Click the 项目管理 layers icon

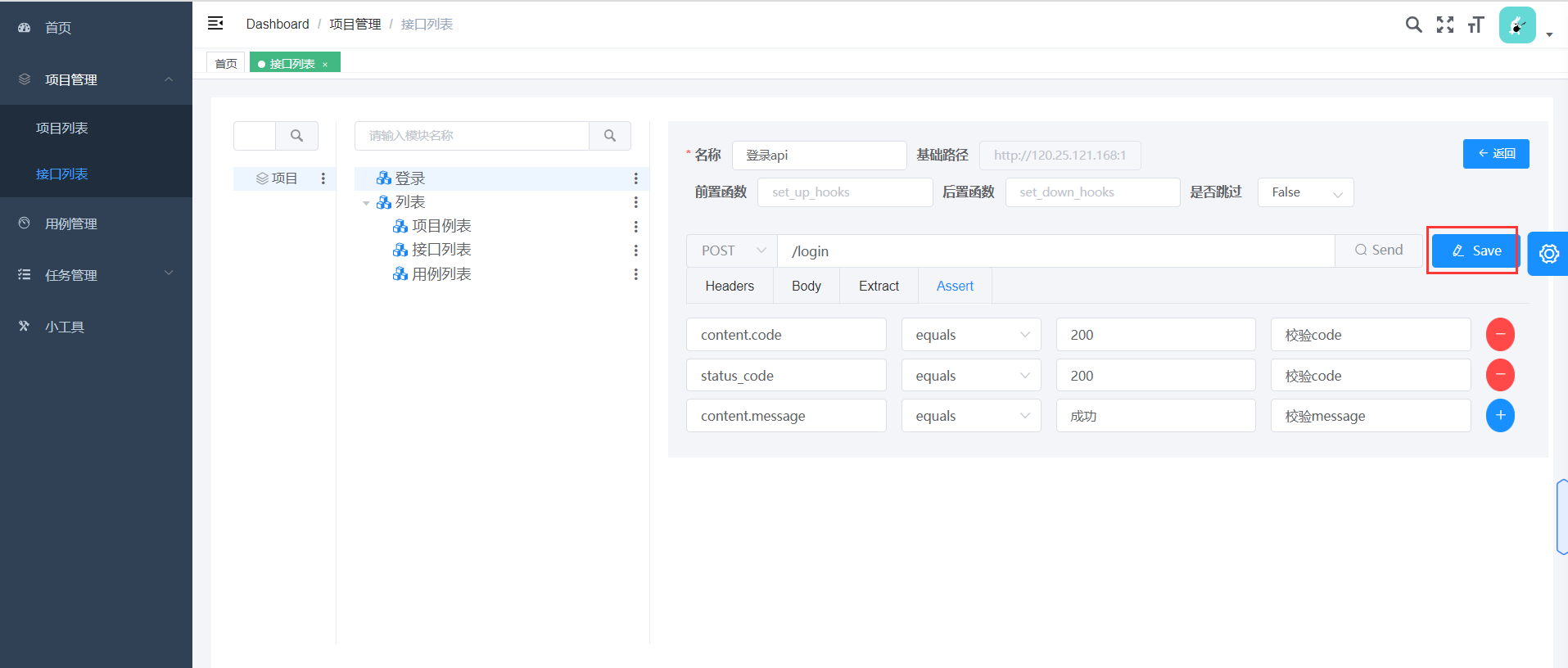(x=24, y=79)
